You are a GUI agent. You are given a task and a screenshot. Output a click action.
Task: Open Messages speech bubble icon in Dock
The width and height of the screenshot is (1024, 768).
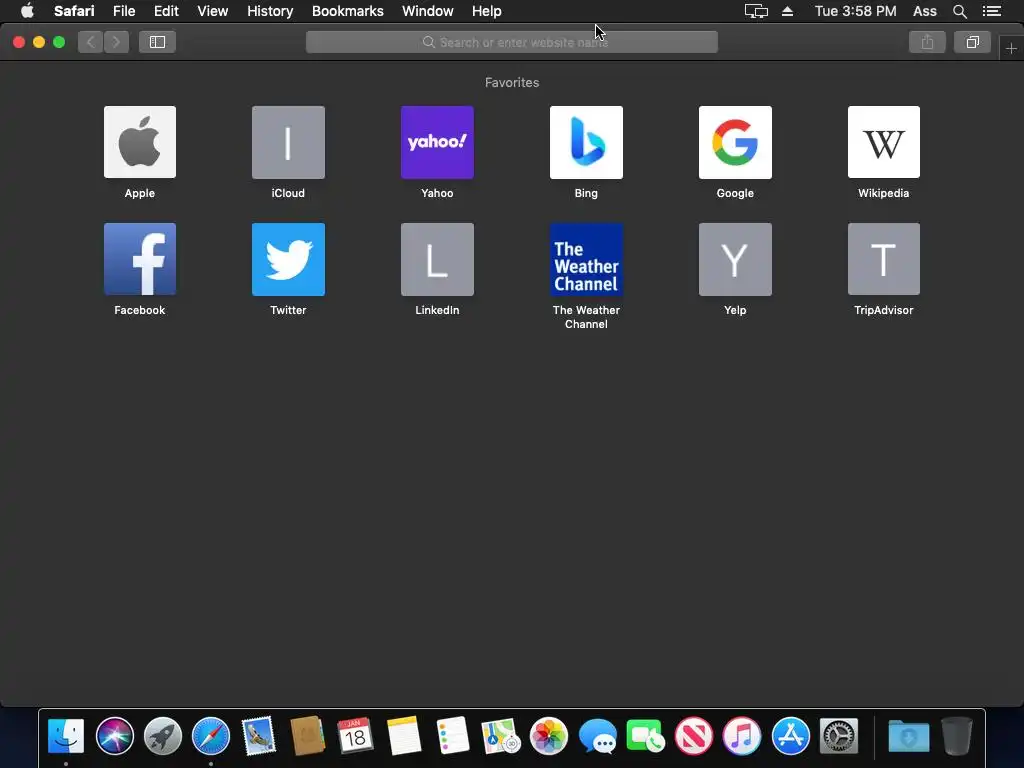pos(598,736)
